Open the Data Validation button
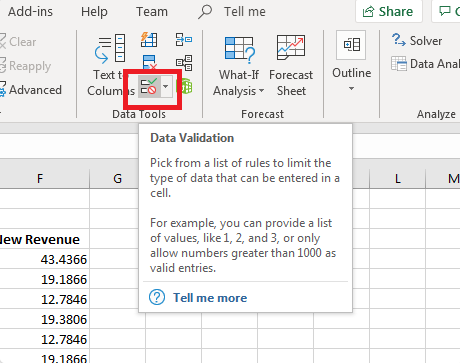 (x=149, y=87)
